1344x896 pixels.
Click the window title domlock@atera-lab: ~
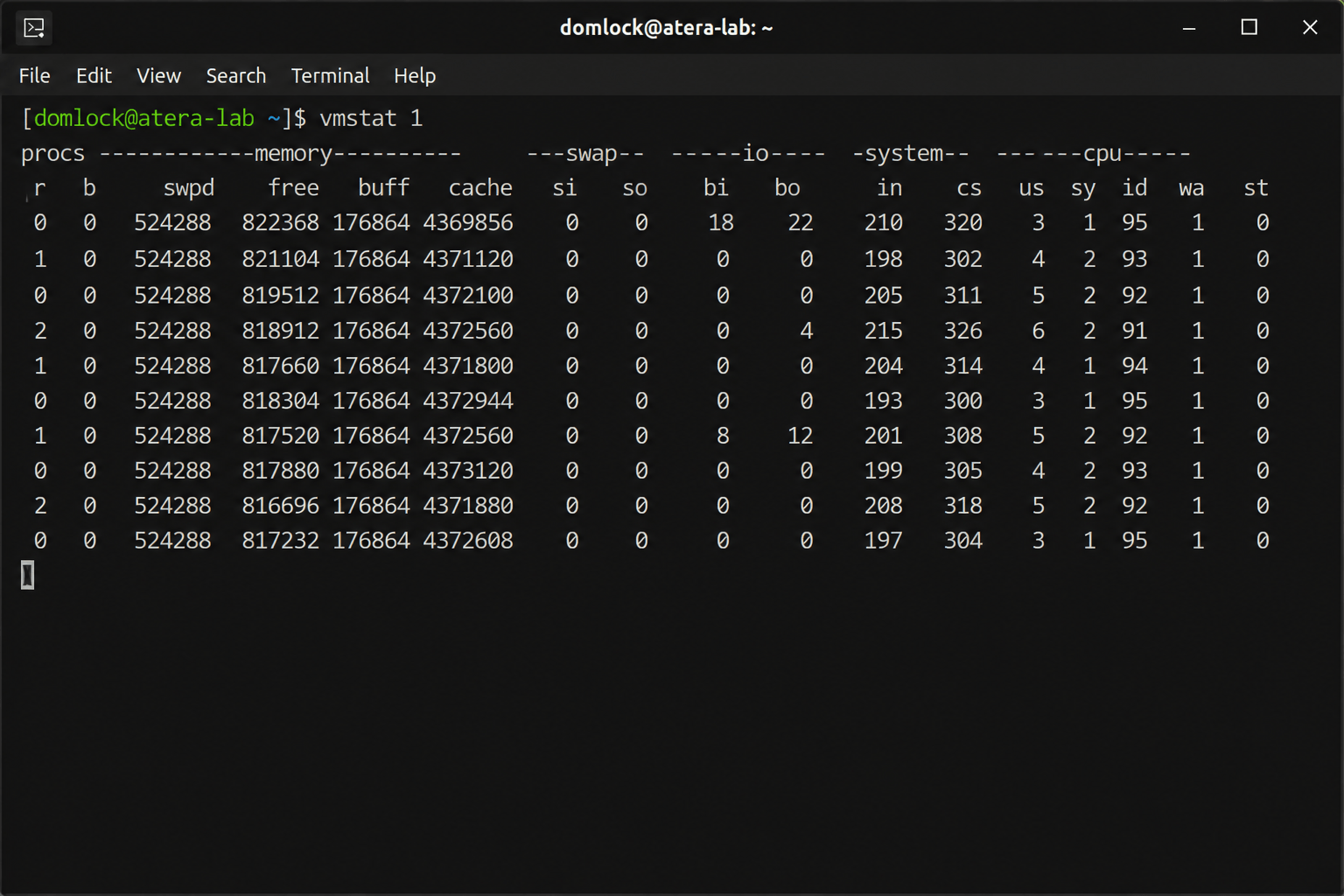tap(666, 28)
